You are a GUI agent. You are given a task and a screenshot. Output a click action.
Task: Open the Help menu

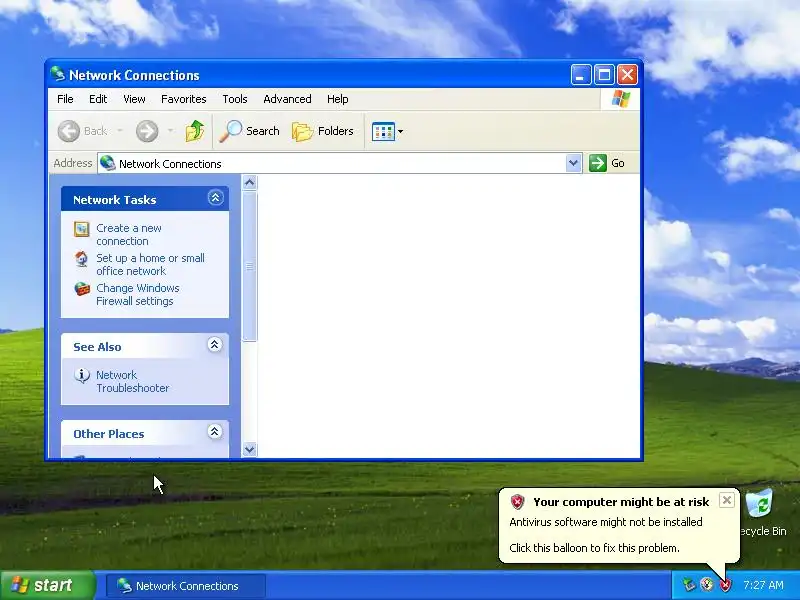tap(338, 99)
